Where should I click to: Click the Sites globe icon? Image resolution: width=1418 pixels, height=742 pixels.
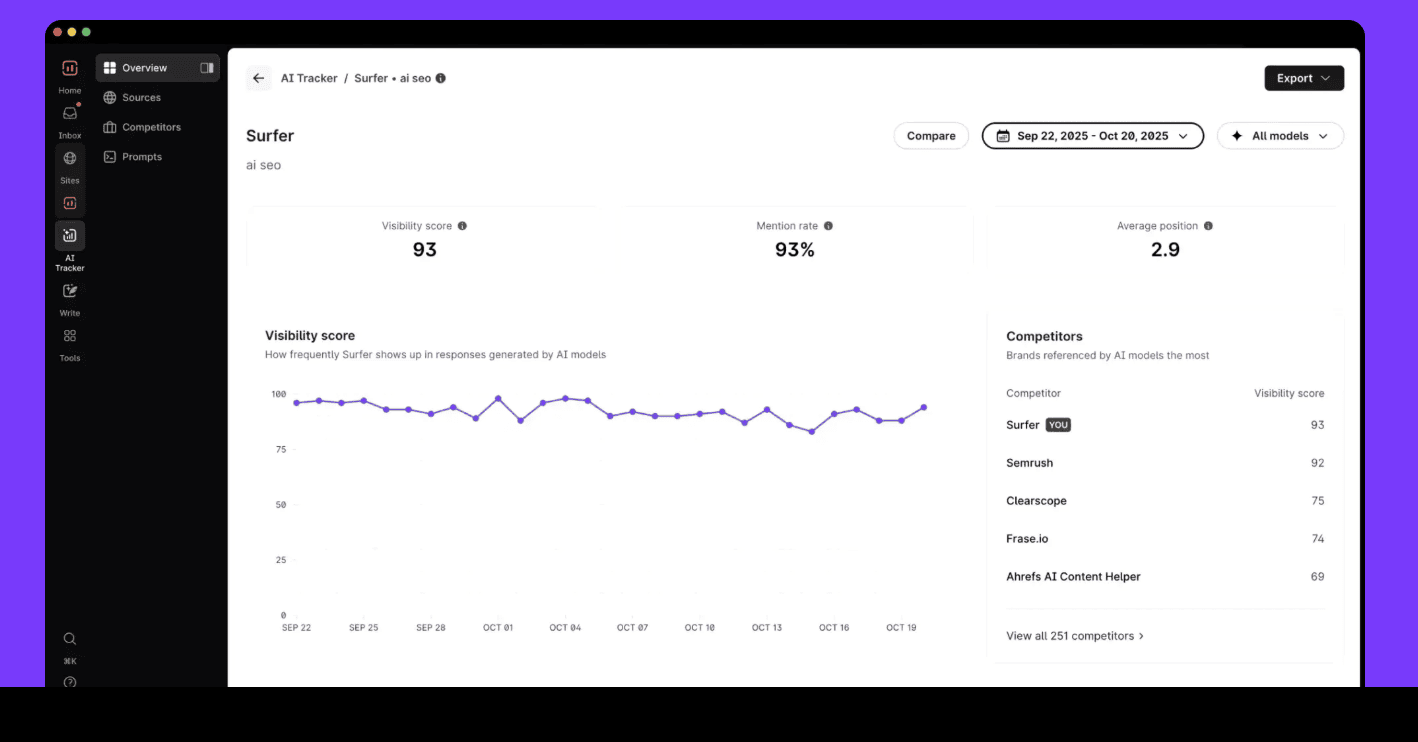tap(70, 158)
